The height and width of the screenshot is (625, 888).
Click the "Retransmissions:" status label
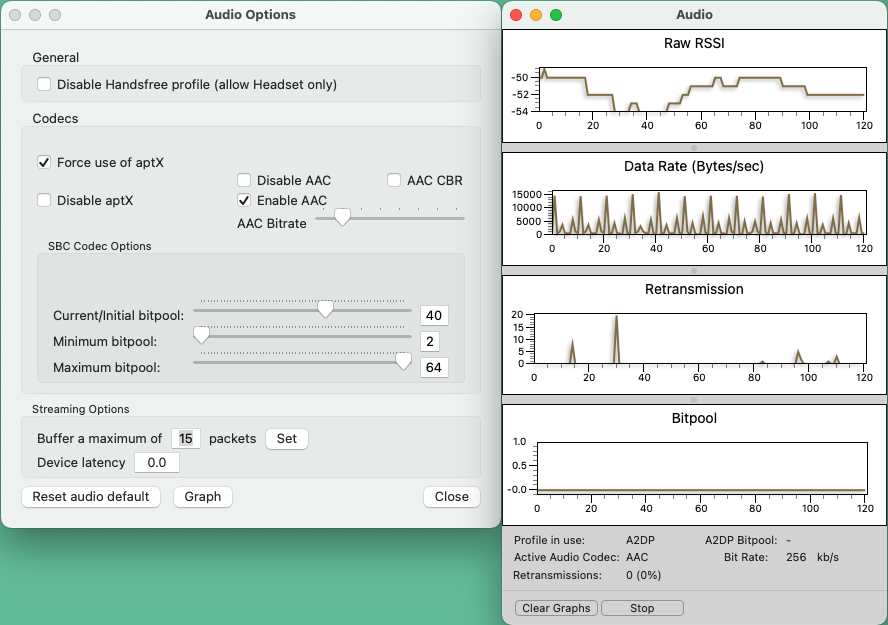point(557,575)
